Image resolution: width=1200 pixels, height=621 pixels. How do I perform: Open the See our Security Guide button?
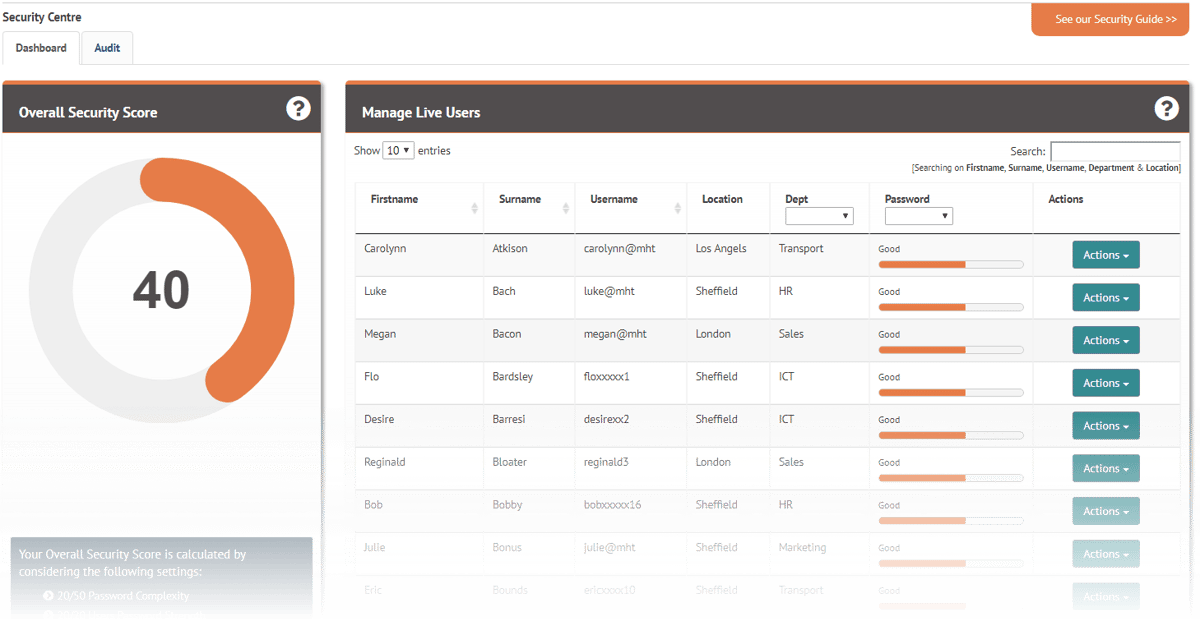[x=1110, y=19]
